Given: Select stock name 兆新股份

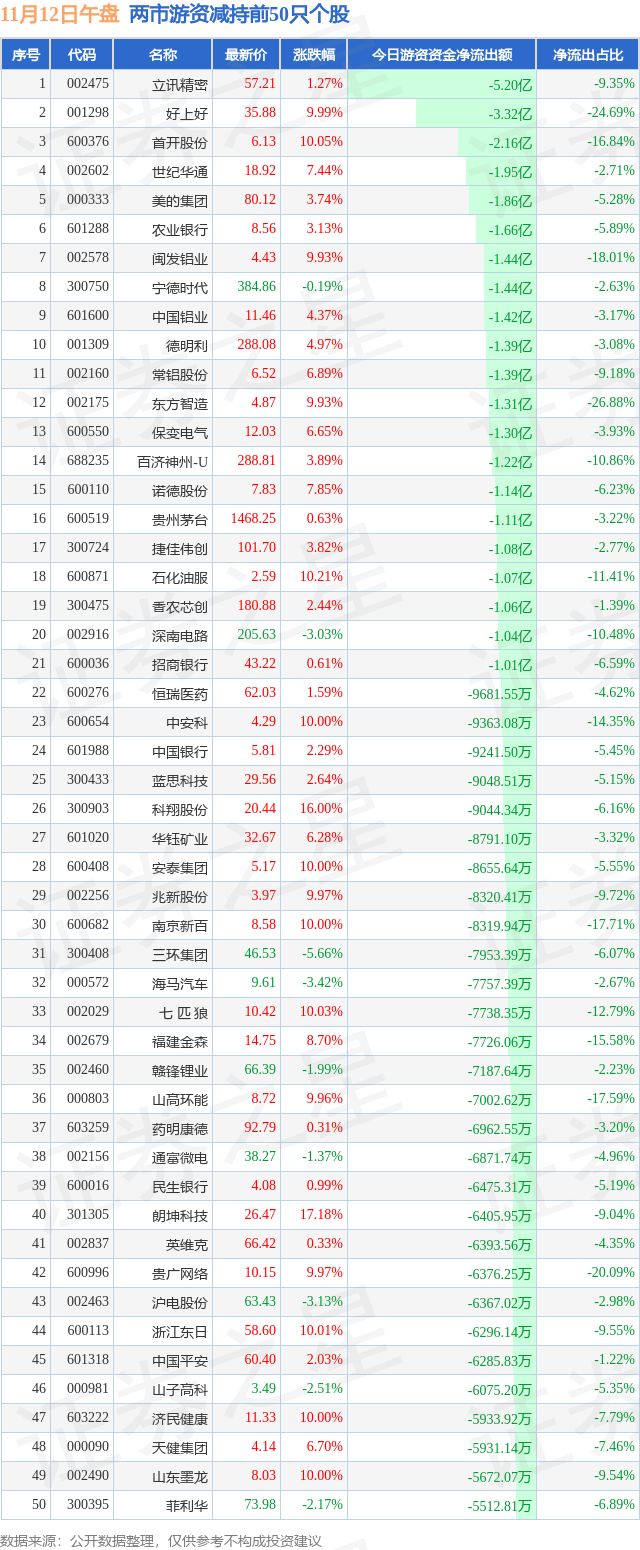Looking at the screenshot, I should click(x=180, y=897).
